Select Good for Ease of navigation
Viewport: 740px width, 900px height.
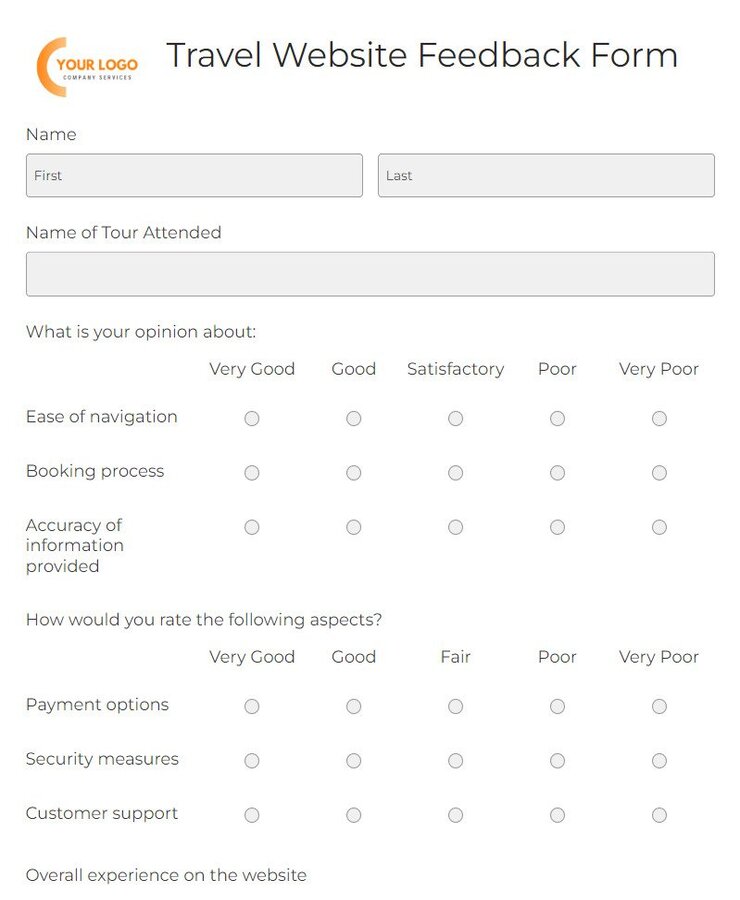354,418
